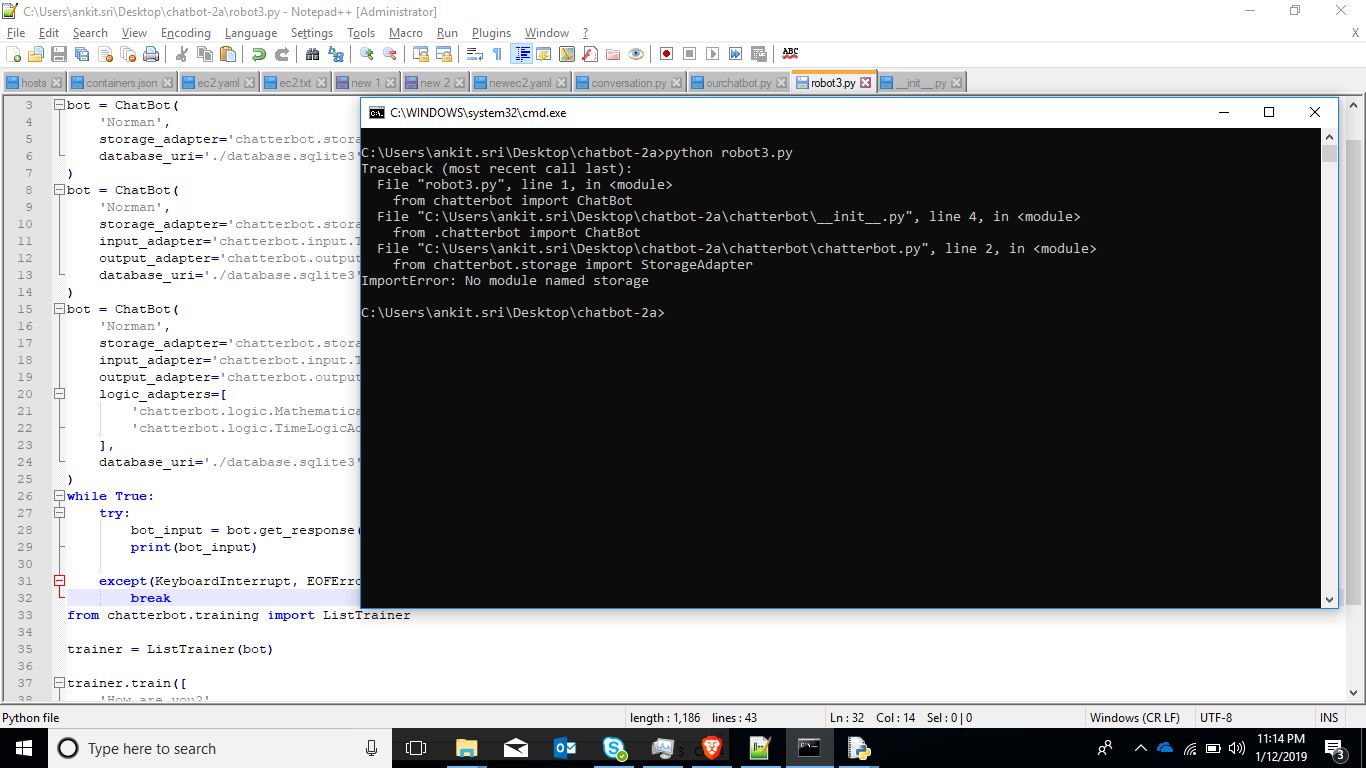Collapse the ChatBot block at line 8
1366x768 pixels.
pos(58,190)
